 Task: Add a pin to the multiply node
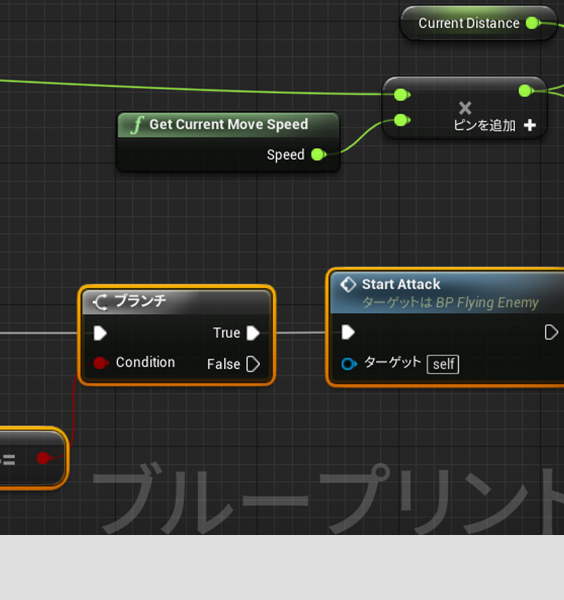(495, 125)
